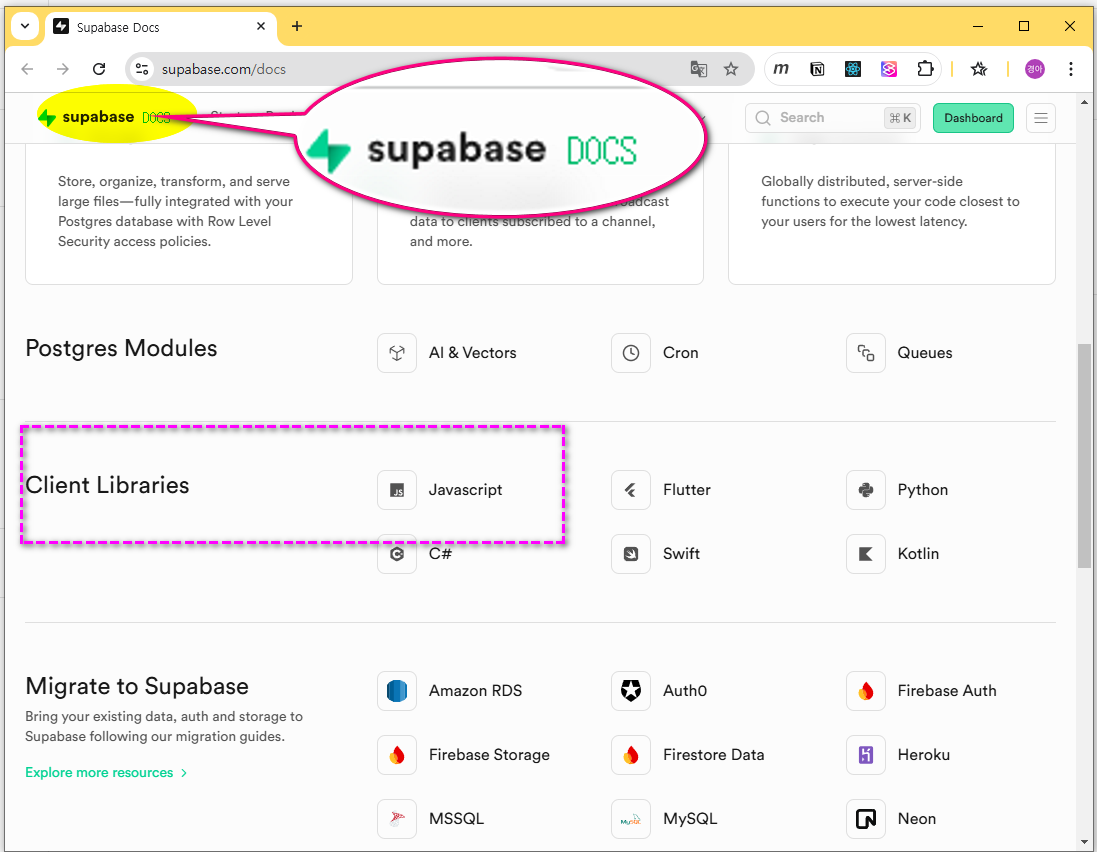Select the Python library icon
The image size is (1097, 852).
(866, 490)
